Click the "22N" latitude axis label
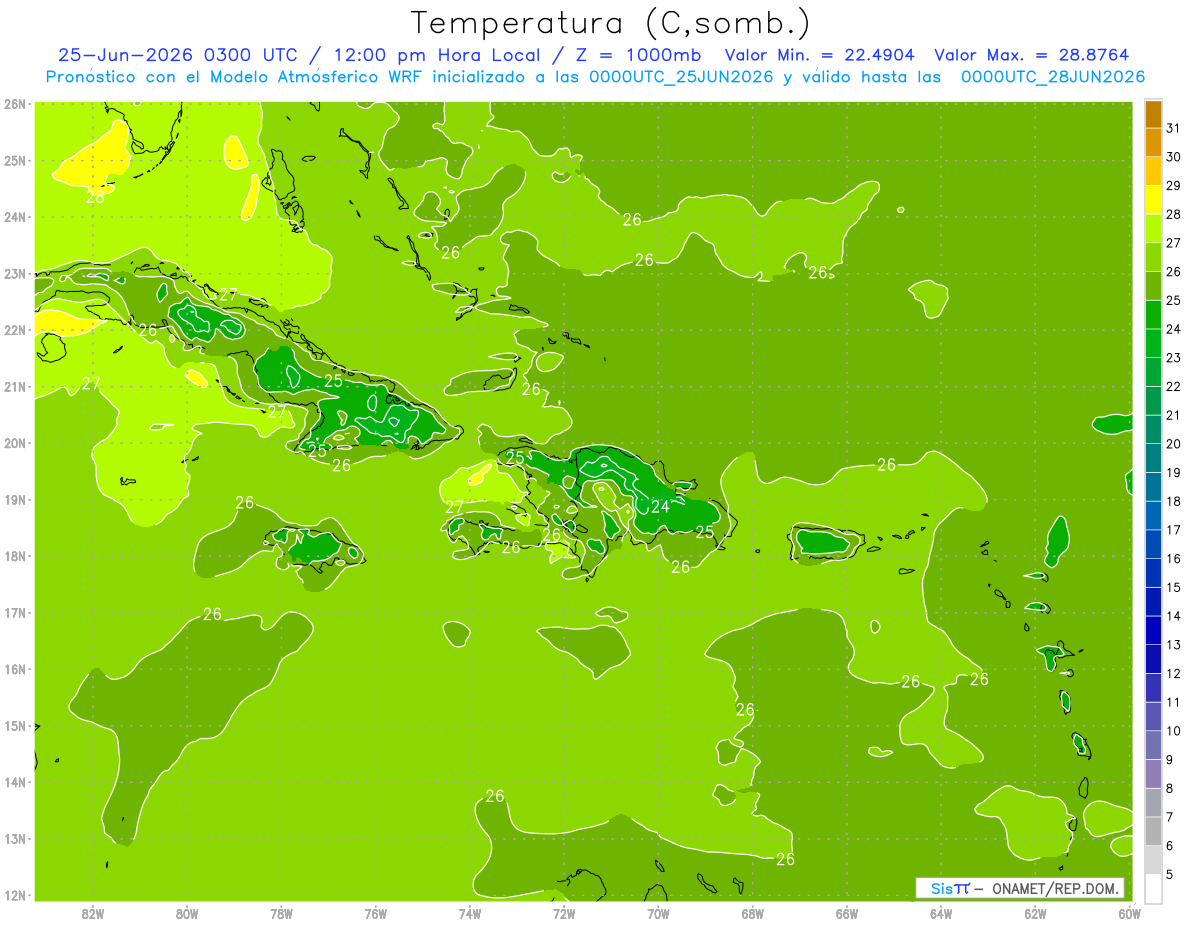 (15, 330)
